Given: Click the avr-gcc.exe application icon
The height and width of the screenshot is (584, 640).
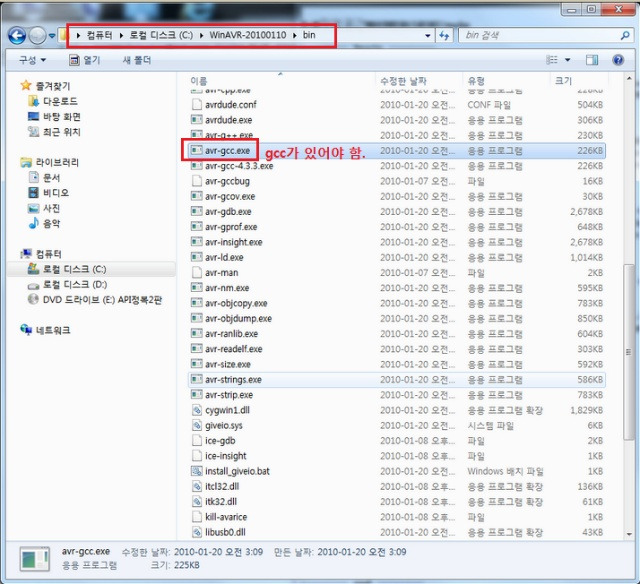Looking at the screenshot, I should [197, 150].
